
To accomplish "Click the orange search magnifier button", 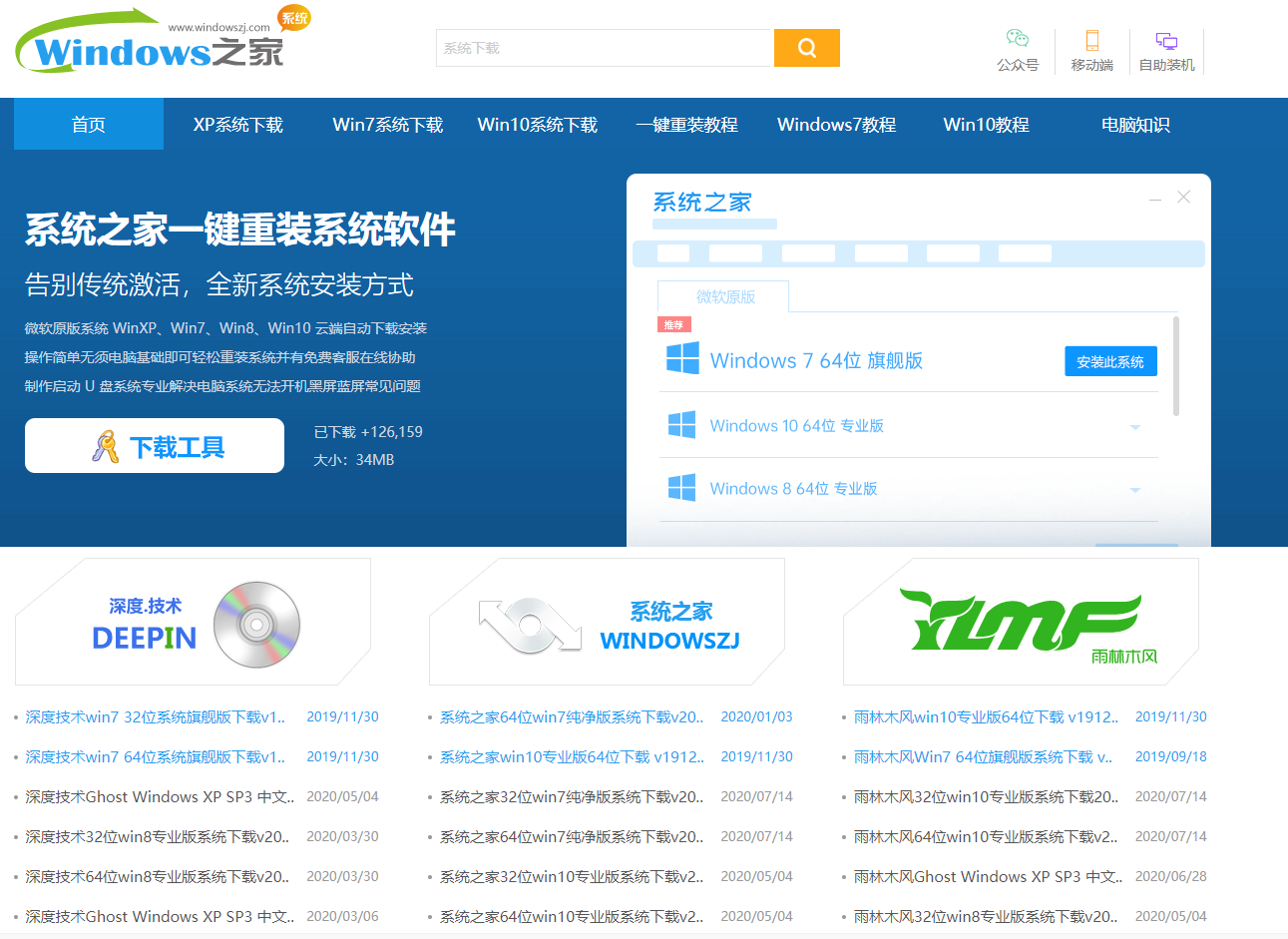I will (807, 48).
